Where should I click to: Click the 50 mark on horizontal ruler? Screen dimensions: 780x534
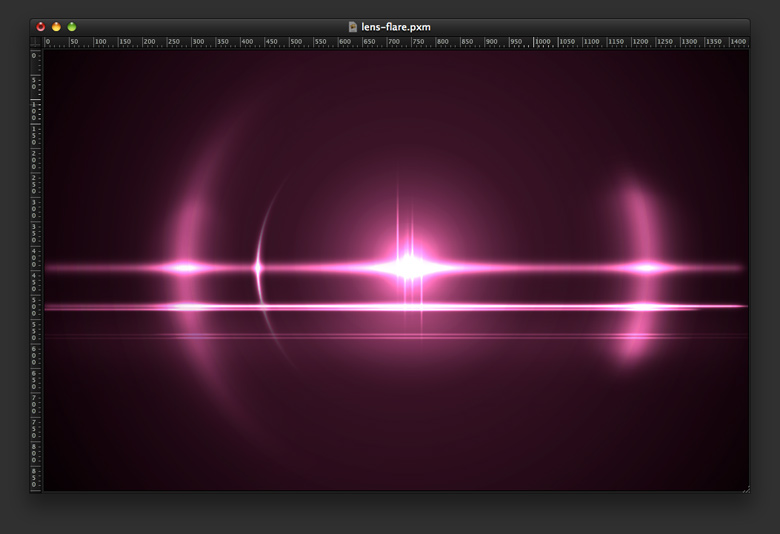(74, 42)
